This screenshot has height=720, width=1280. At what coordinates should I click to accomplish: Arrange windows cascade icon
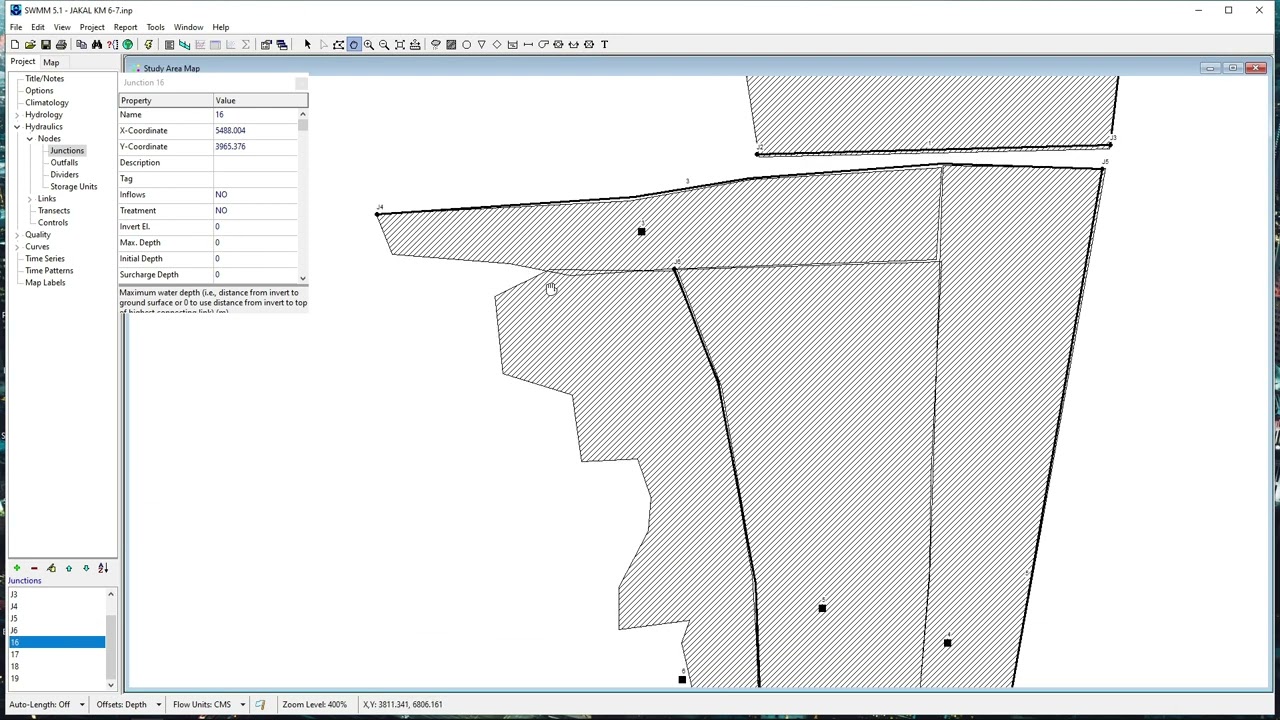(x=281, y=44)
